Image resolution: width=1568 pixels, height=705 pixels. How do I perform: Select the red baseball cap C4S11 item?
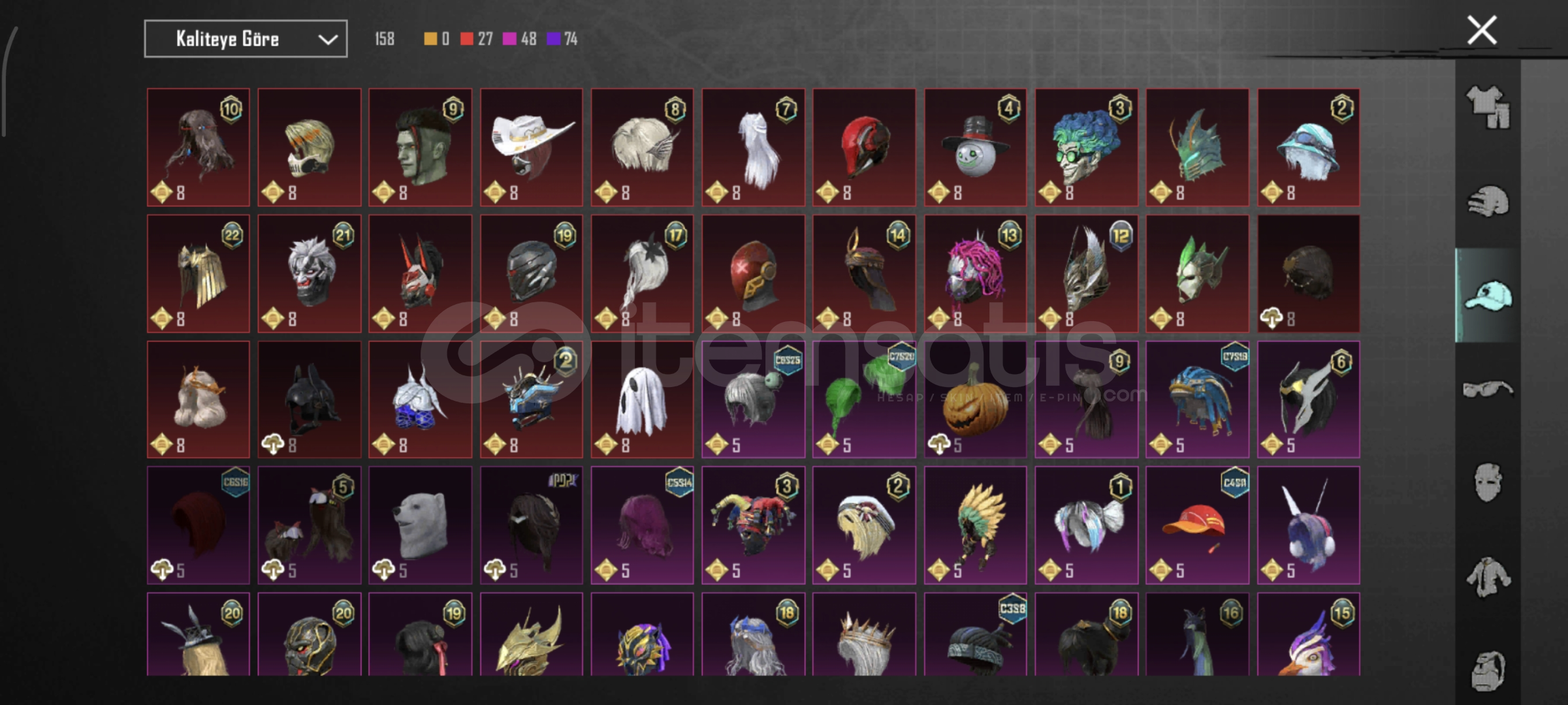pos(1197,525)
